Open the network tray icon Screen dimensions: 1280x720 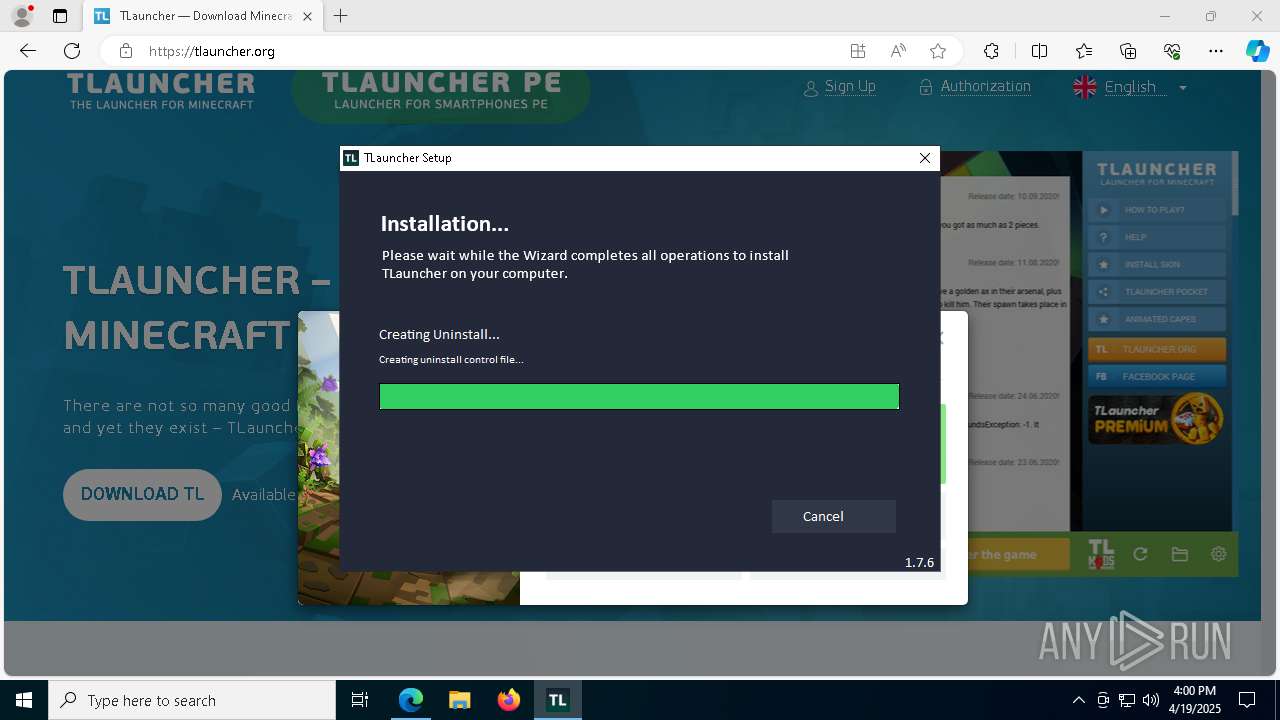1127,700
